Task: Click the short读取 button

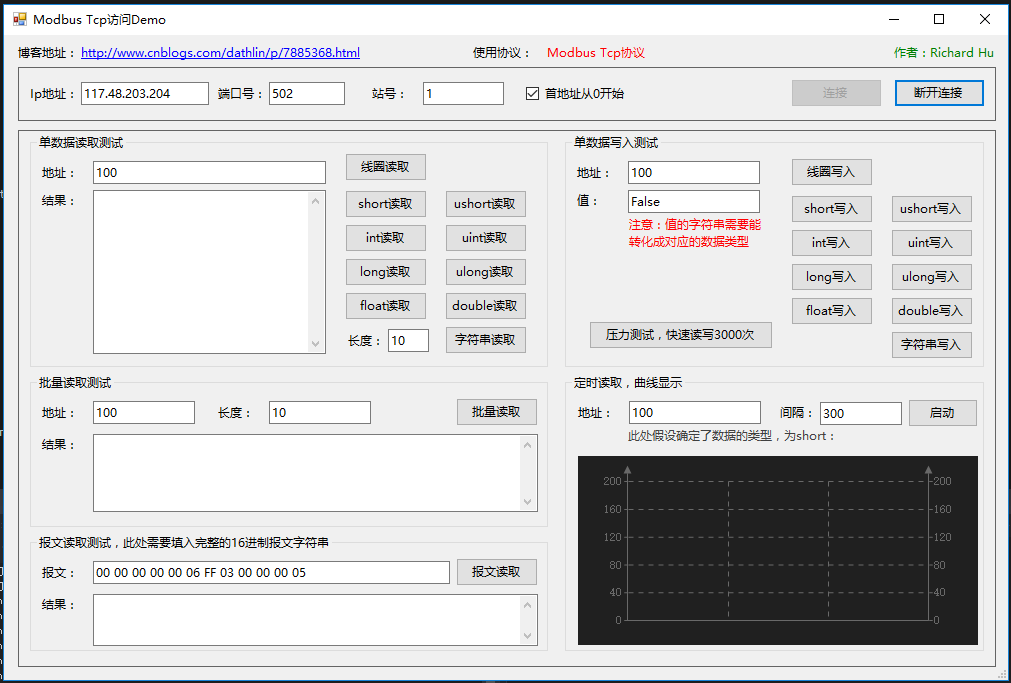Action: (x=386, y=204)
